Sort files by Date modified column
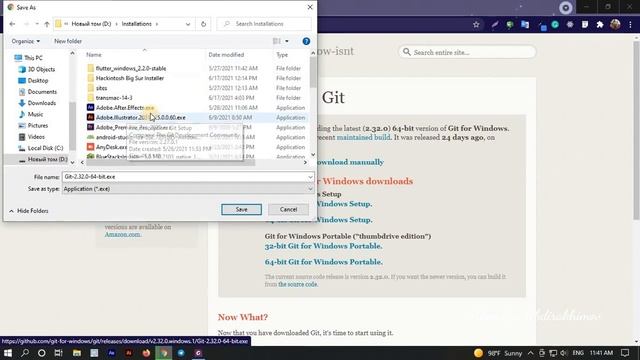 tap(226, 55)
